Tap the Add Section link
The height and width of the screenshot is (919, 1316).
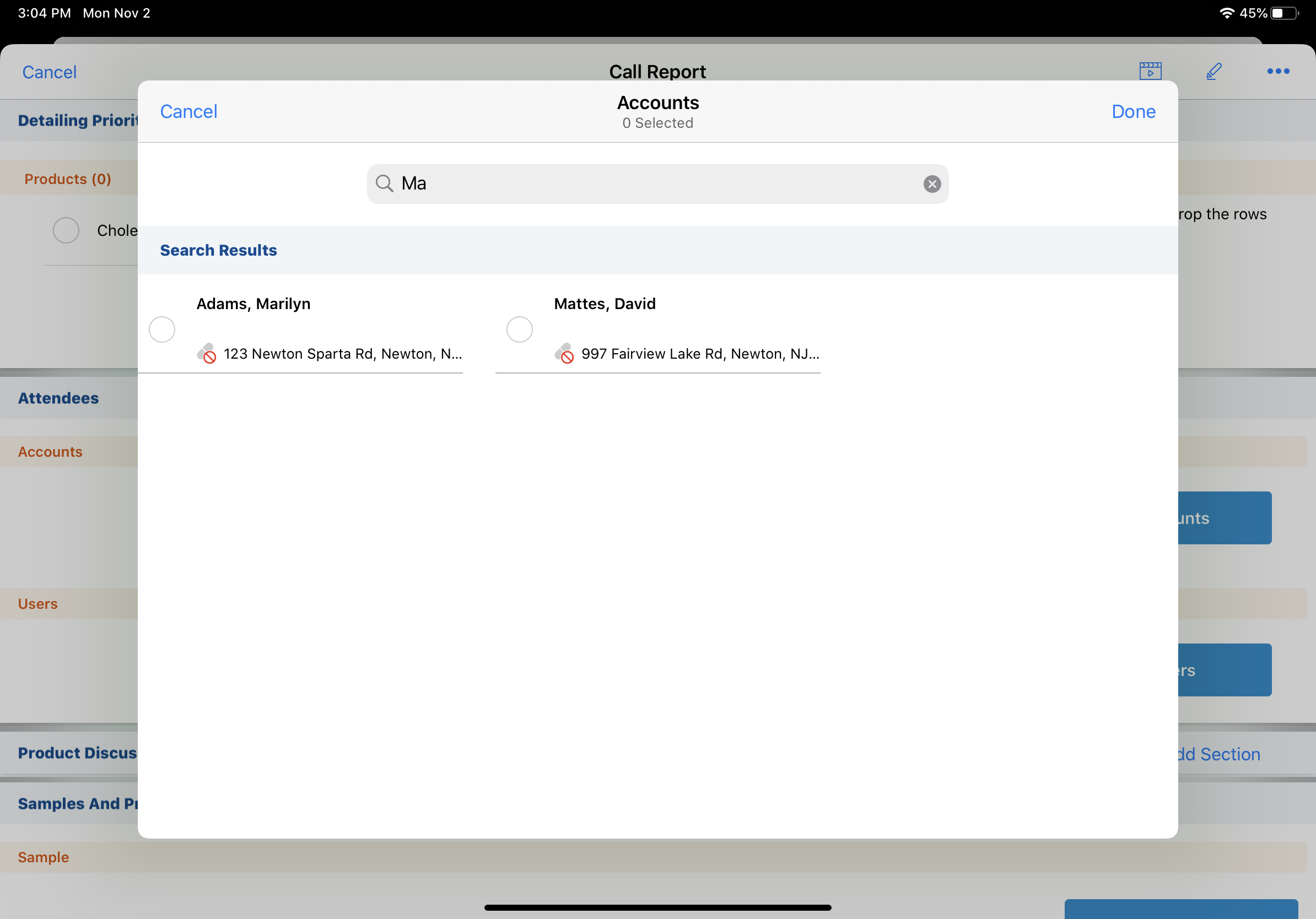1218,754
